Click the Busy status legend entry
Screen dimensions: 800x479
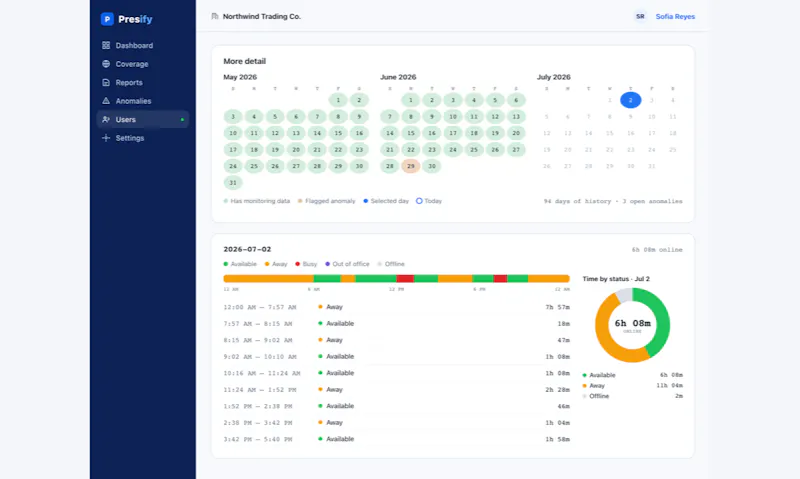click(x=306, y=264)
